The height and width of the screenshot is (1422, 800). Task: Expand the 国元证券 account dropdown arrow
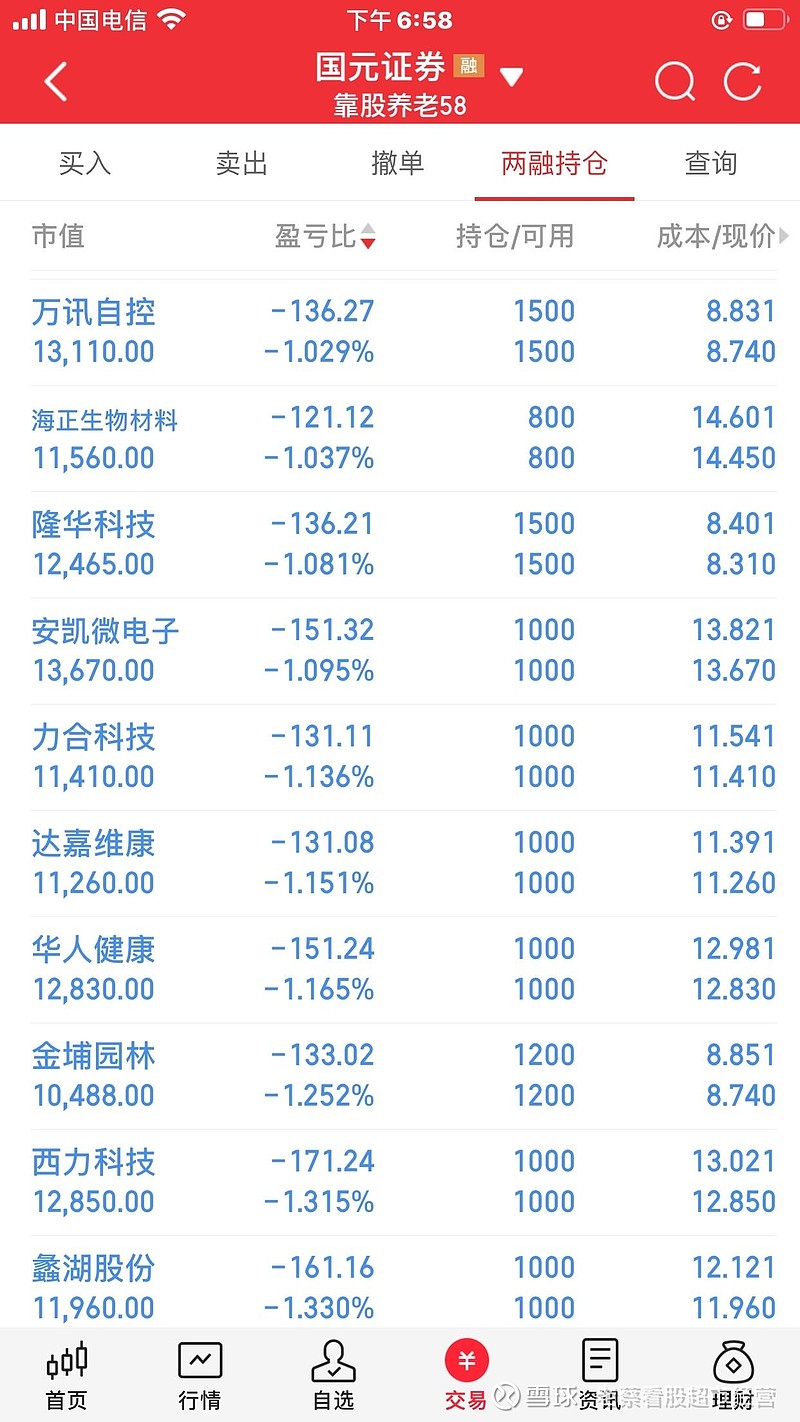[511, 77]
